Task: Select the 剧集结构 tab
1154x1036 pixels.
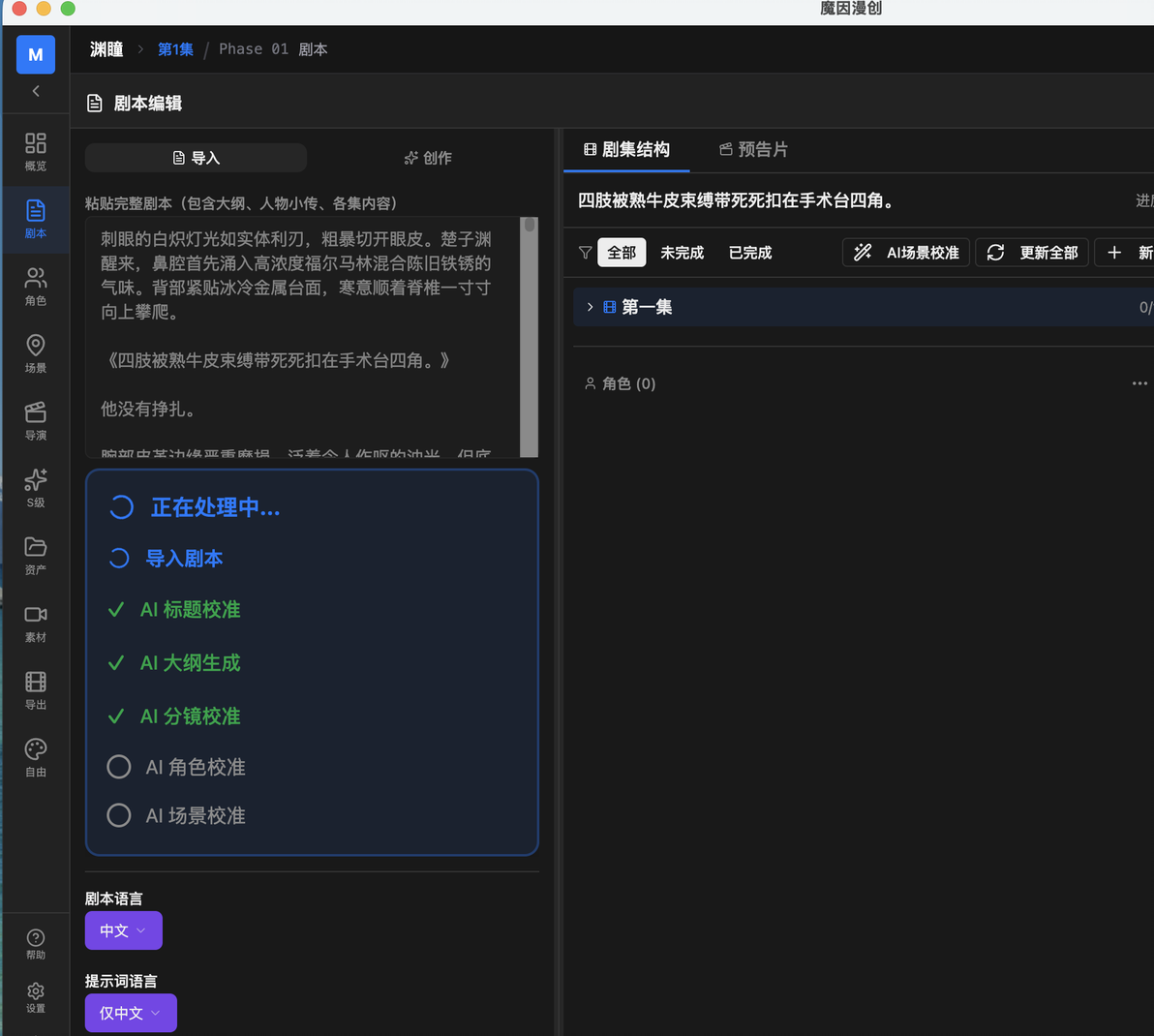Action: pyautogui.click(x=626, y=149)
